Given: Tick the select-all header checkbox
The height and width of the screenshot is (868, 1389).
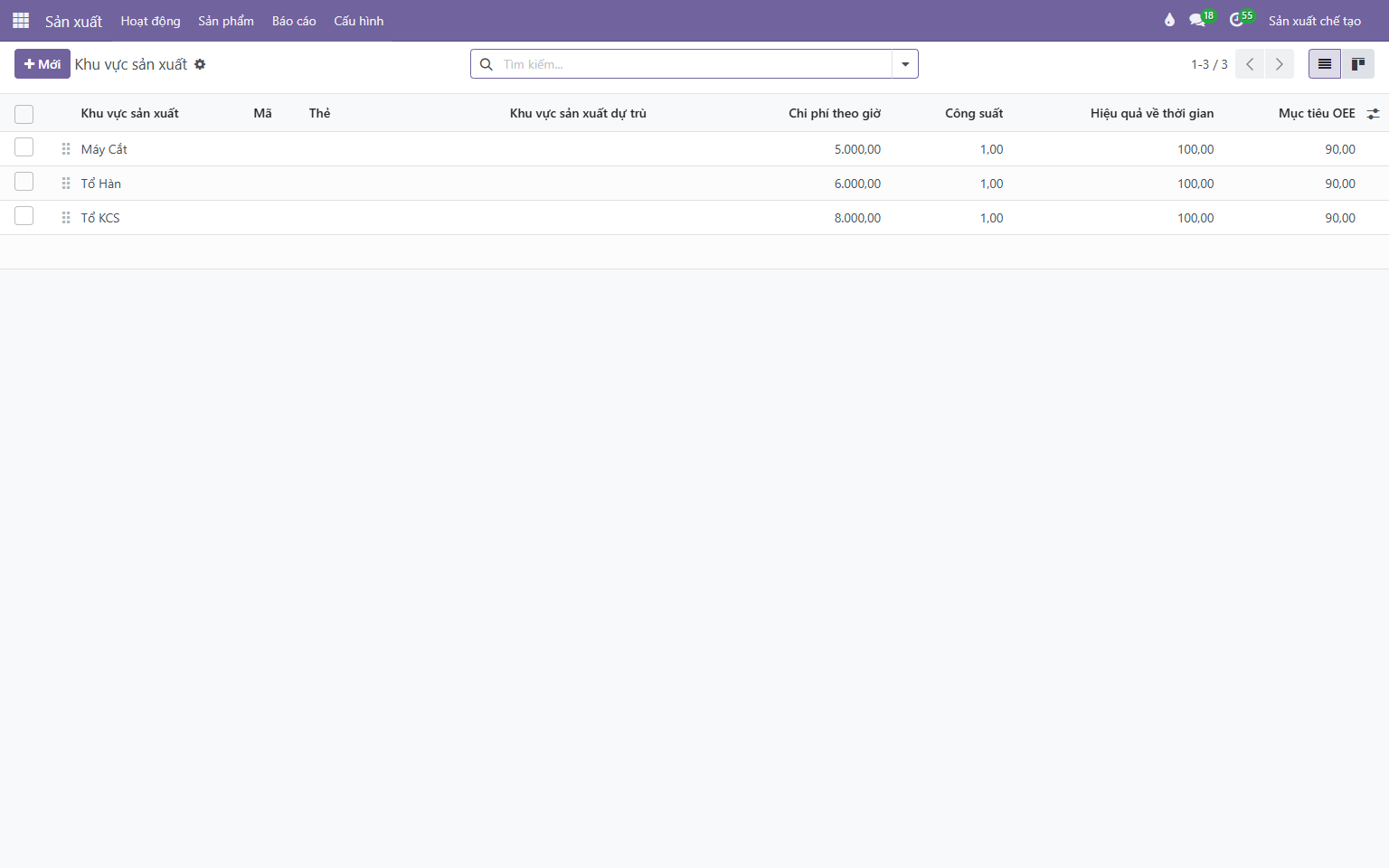Looking at the screenshot, I should (24, 114).
